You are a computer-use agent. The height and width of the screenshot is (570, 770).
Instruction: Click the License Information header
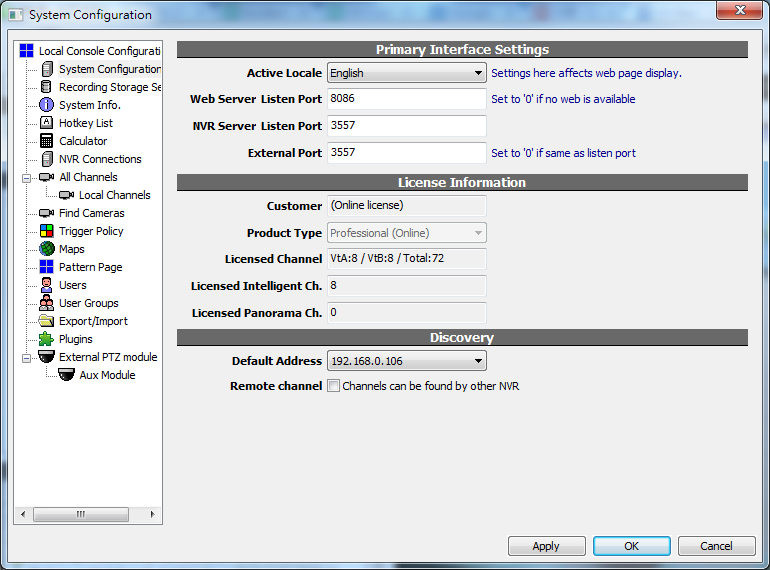point(462,182)
